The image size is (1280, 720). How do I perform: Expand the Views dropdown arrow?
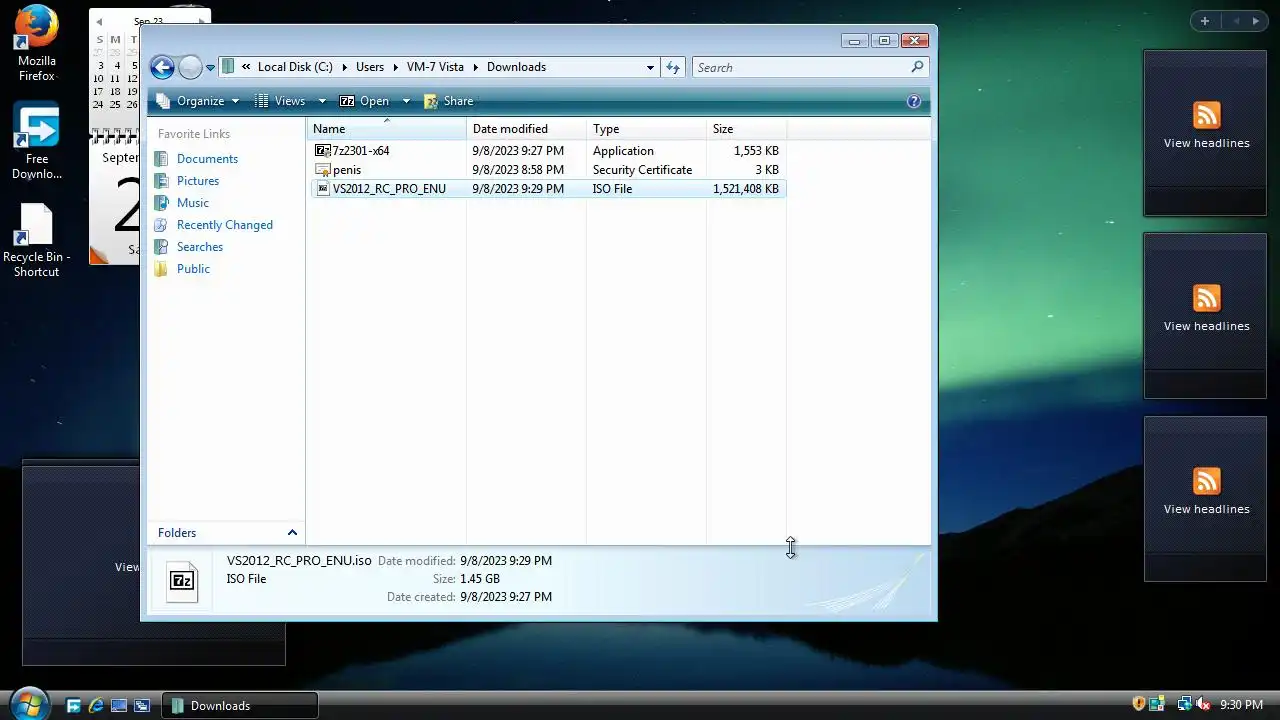[x=322, y=101]
